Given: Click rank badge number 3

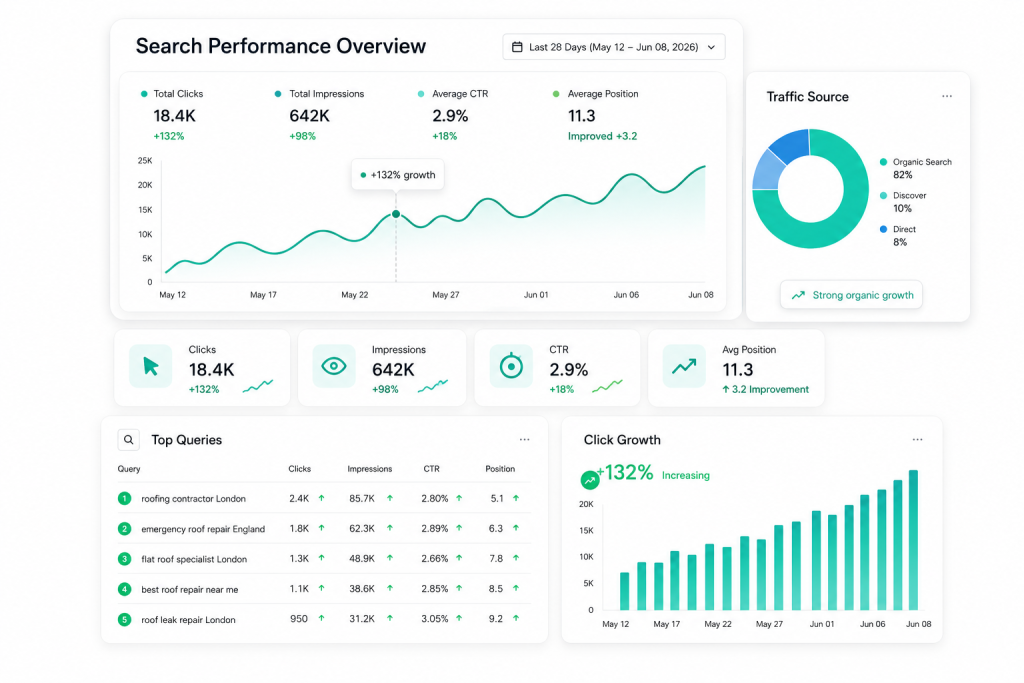Looking at the screenshot, I should (x=124, y=559).
